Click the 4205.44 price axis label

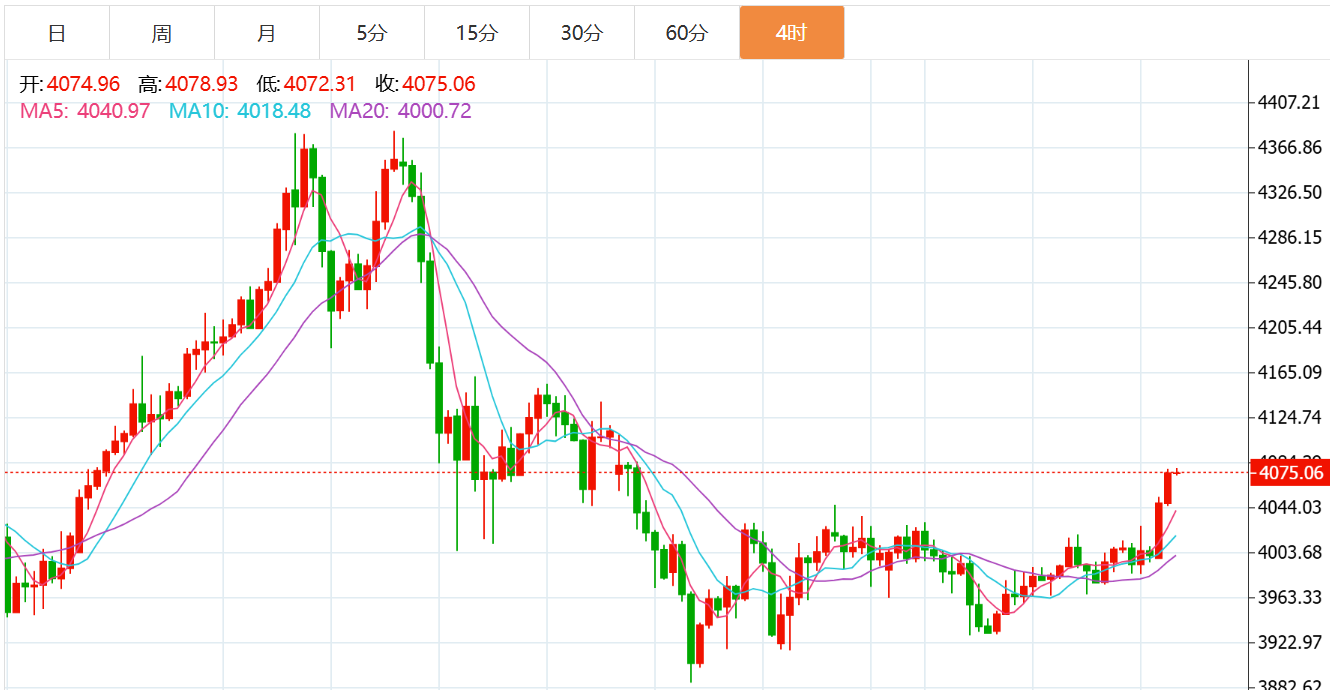tap(1290, 327)
